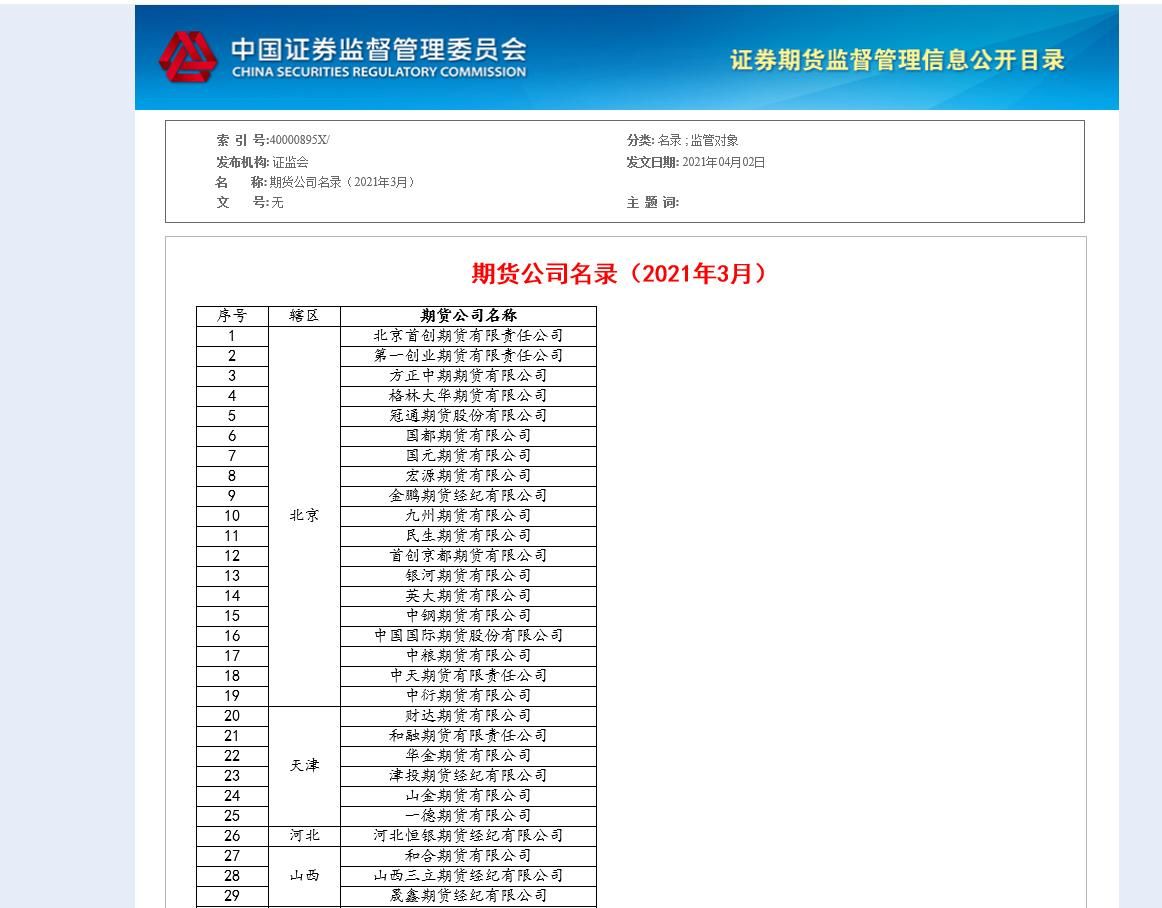This screenshot has width=1162, height=908.
Task: Click the publisher value 证监会
Action: click(x=290, y=162)
